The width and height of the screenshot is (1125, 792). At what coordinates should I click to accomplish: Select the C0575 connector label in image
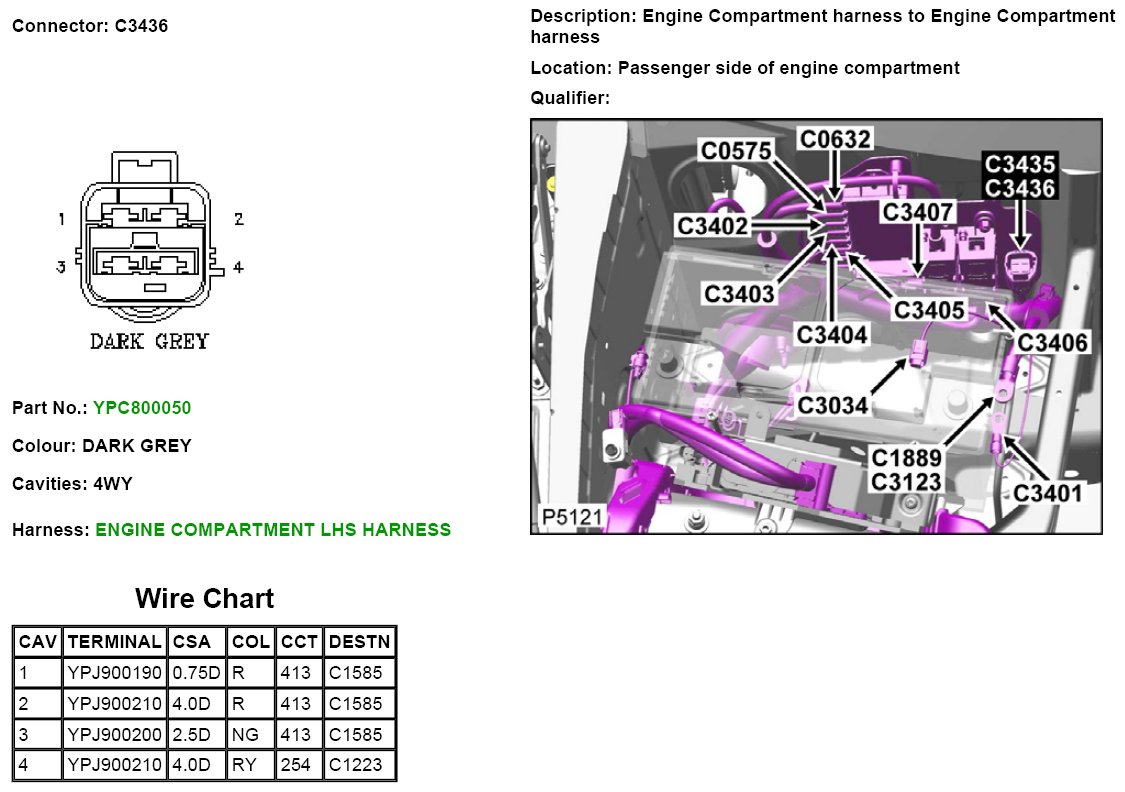735,151
